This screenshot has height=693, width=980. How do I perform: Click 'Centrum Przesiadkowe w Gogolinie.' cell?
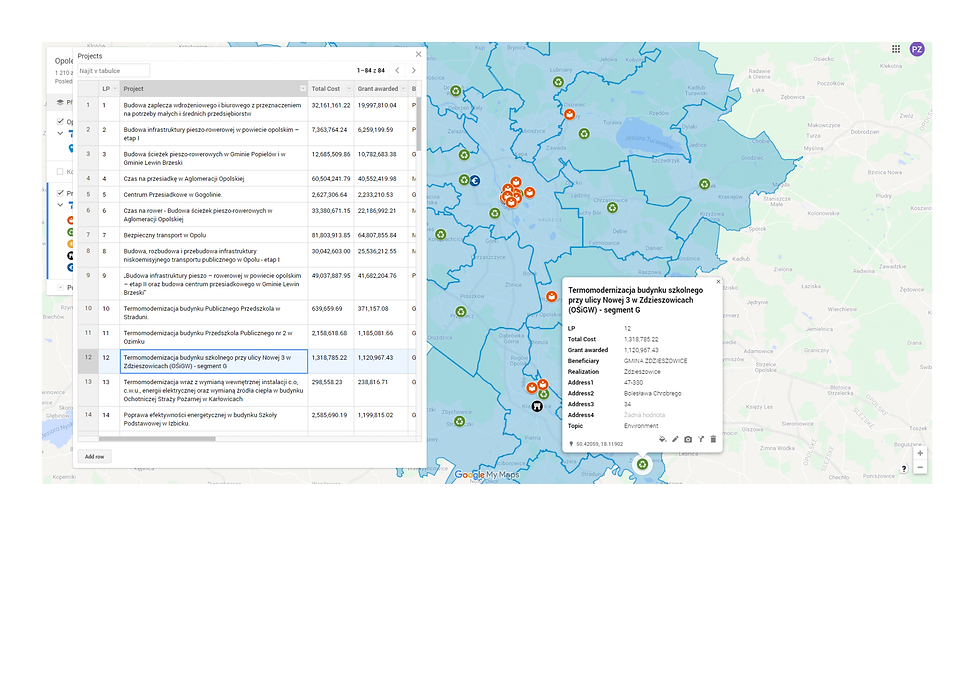click(214, 195)
